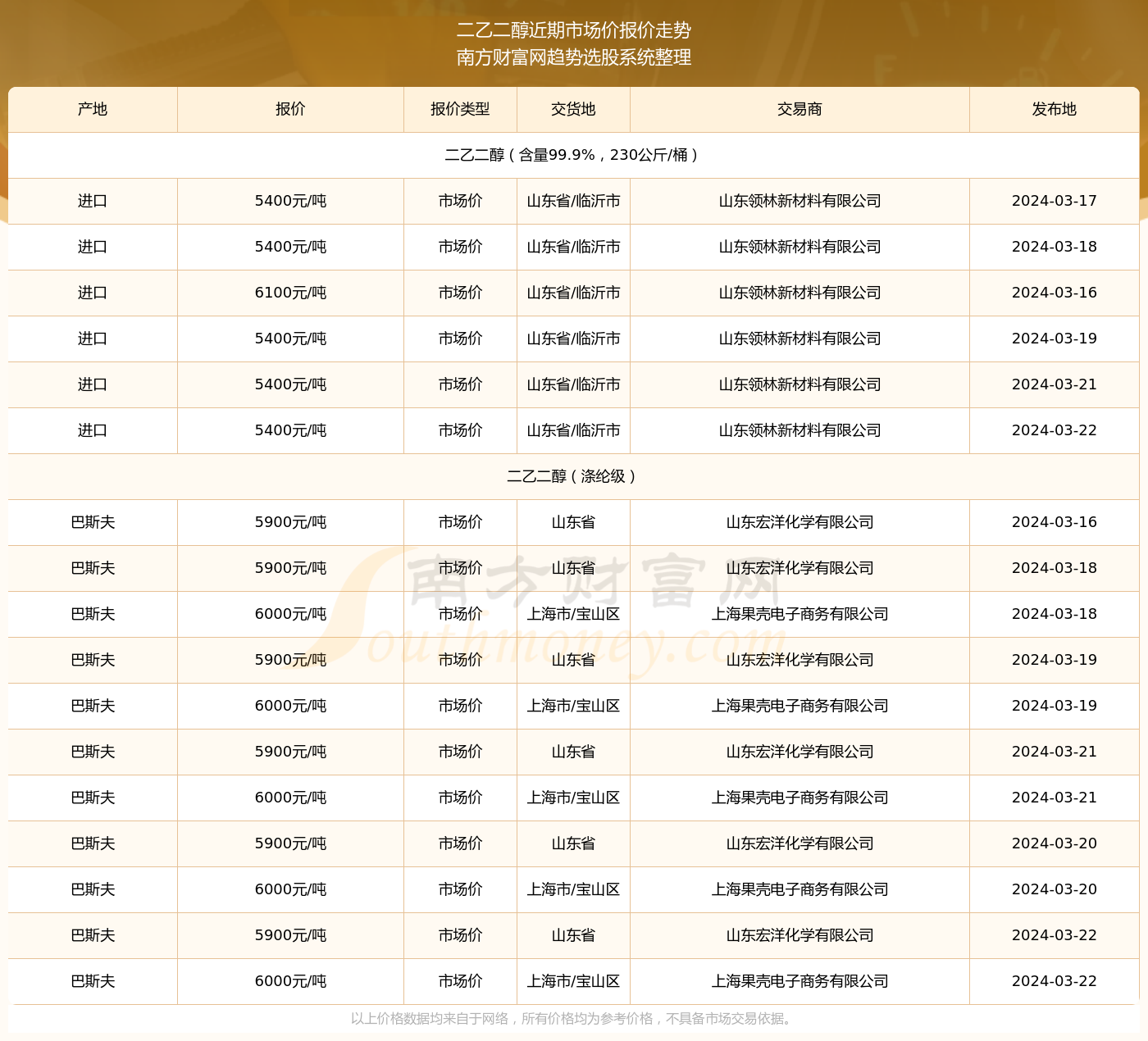
Task: Click '6000元/吨' in the 2024-03-19 row
Action: tap(290, 706)
